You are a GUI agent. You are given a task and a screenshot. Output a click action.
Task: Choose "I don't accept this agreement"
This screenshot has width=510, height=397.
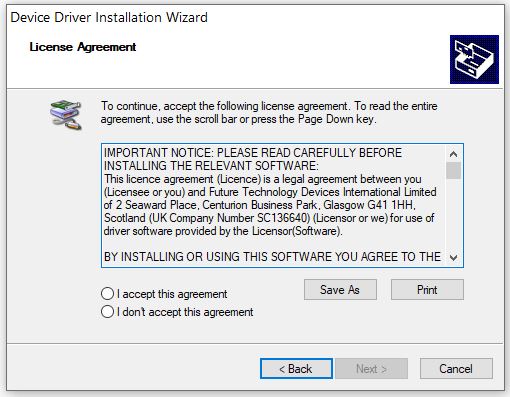177,312
